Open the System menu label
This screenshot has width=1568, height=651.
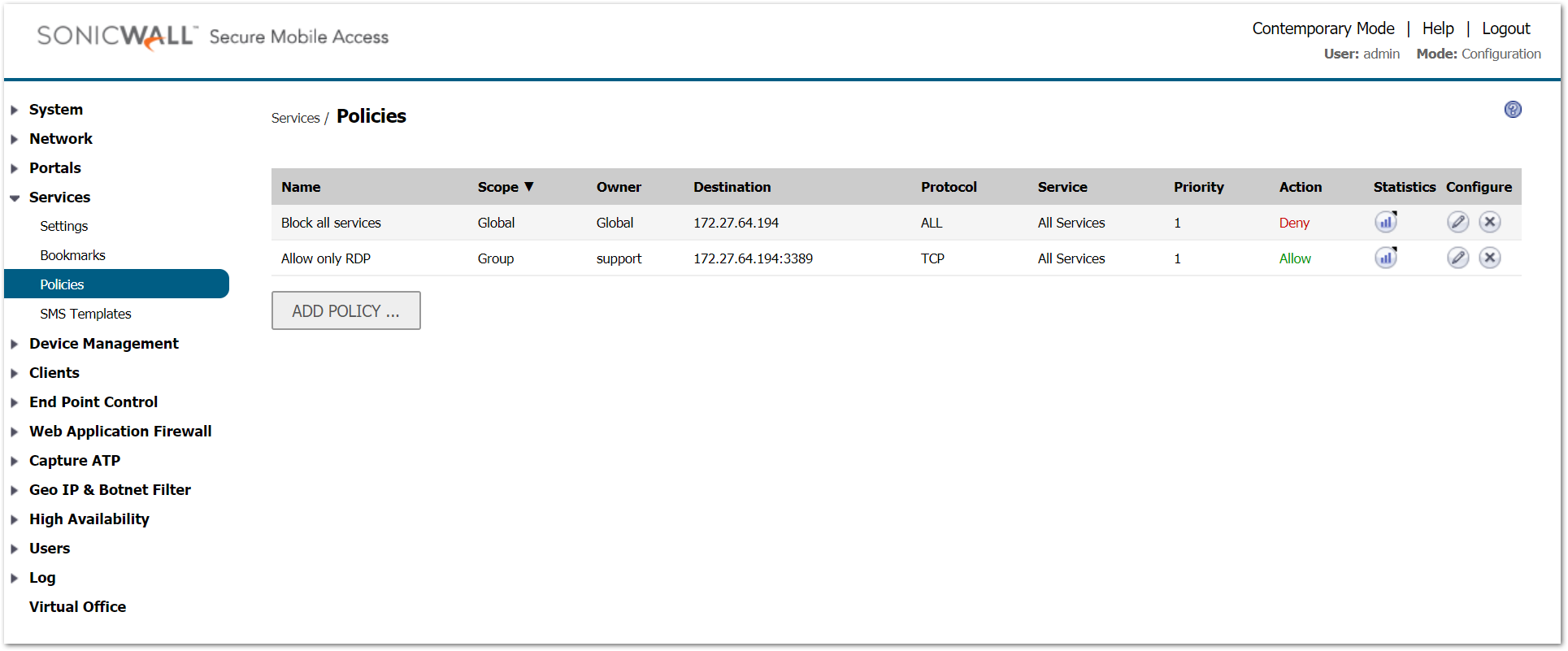(x=56, y=110)
